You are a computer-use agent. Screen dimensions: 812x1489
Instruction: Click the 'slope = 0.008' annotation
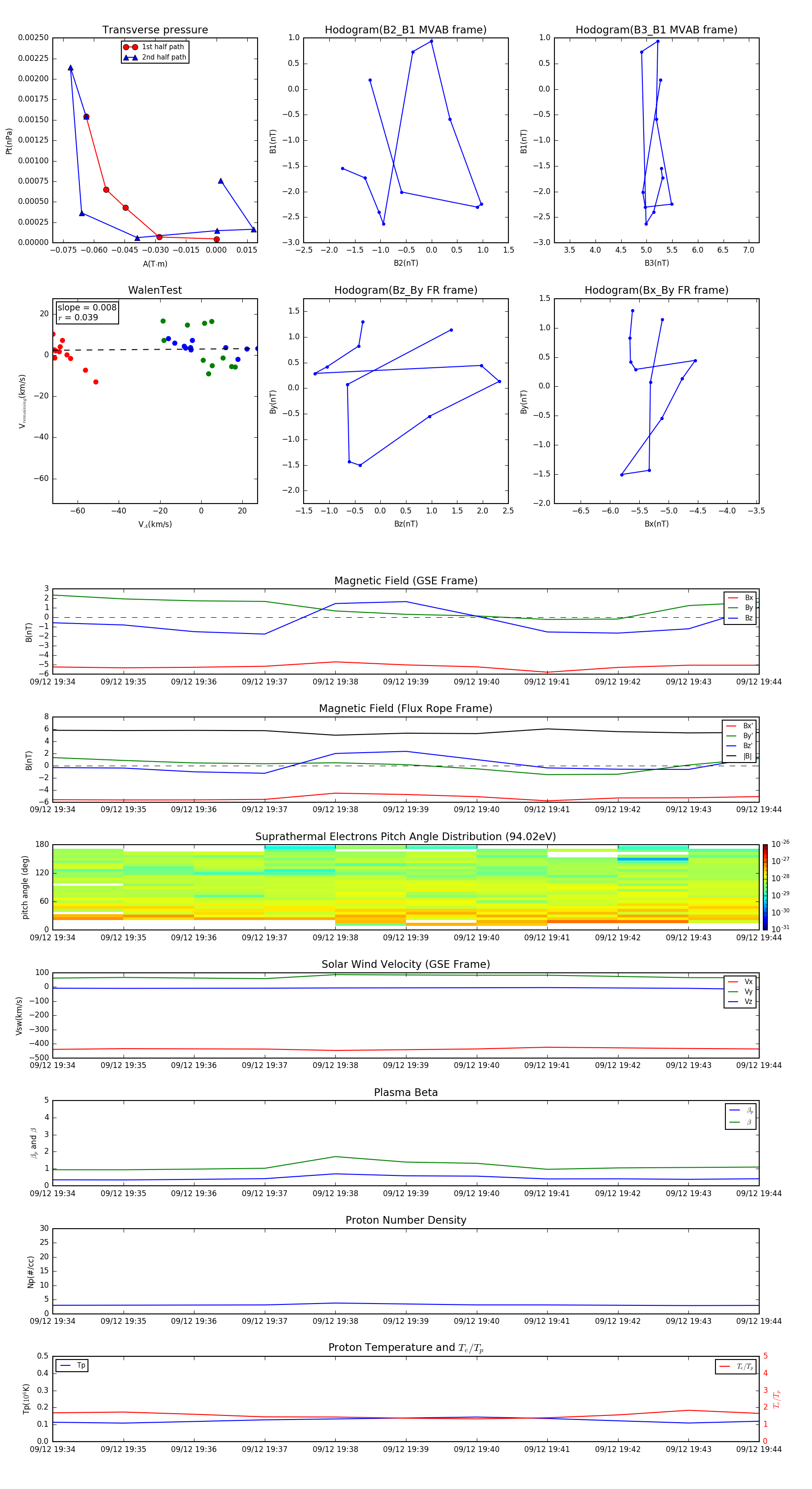point(87,308)
